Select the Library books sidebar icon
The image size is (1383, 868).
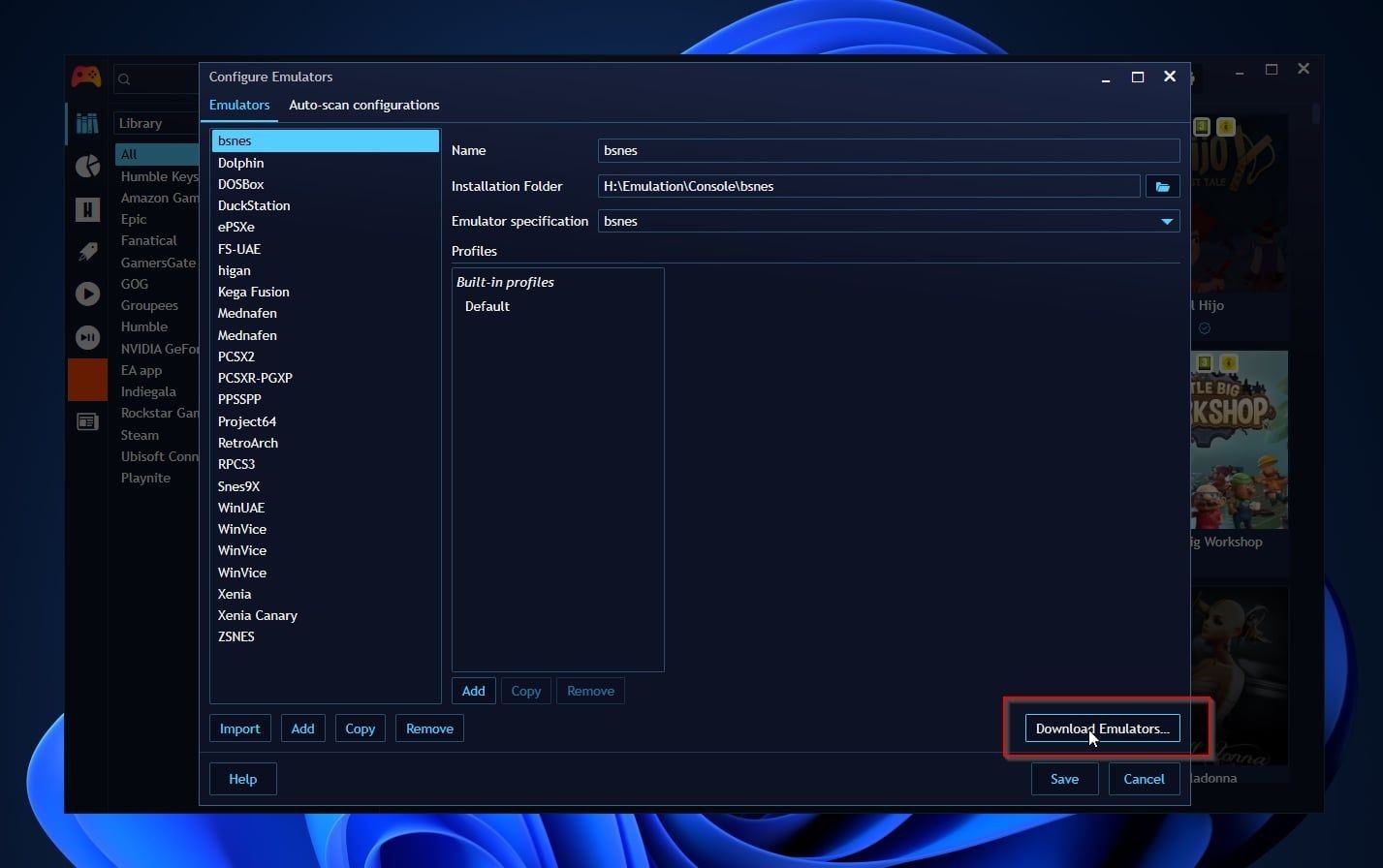pyautogui.click(x=87, y=123)
